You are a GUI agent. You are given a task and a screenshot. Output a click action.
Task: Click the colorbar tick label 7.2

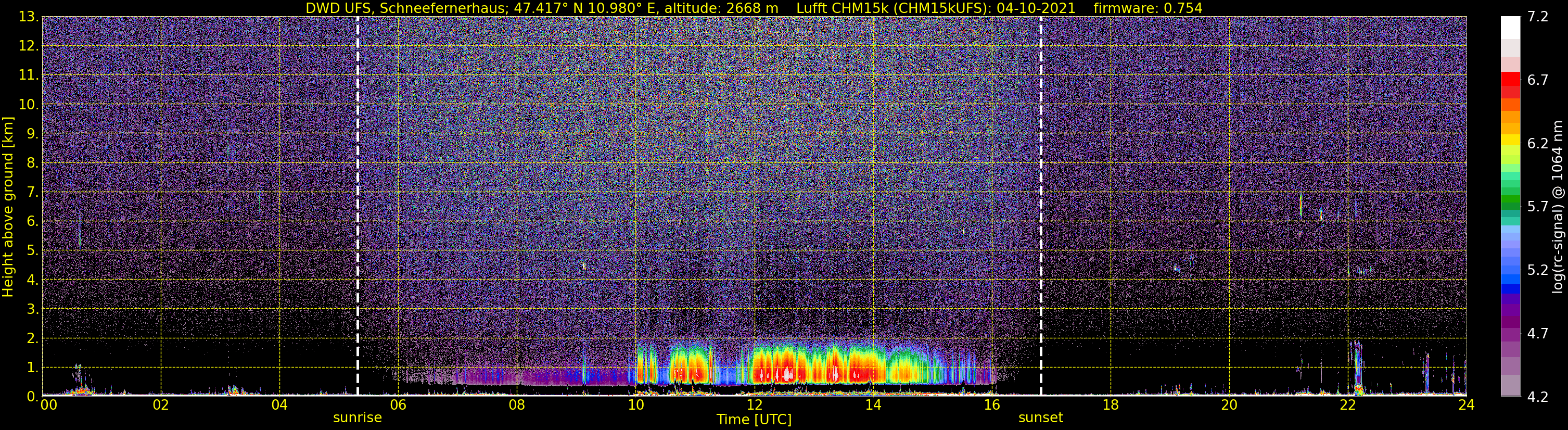[x=1538, y=17]
